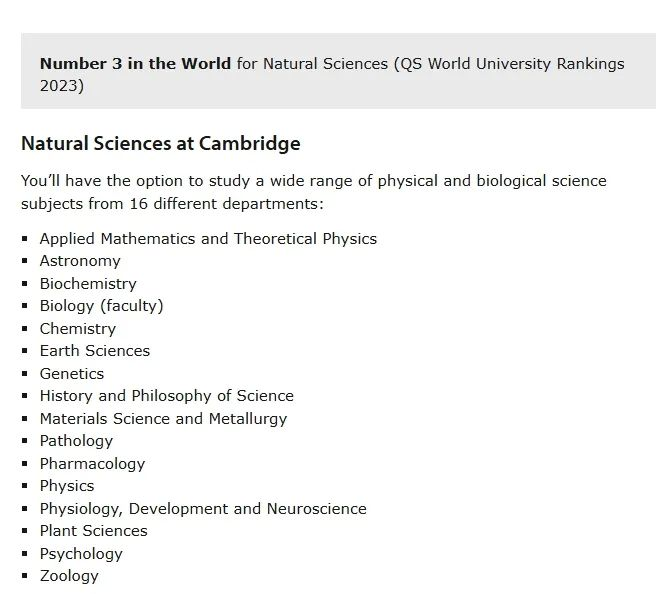Click the Plant Sciences entry
The height and width of the screenshot is (594, 670).
click(94, 531)
